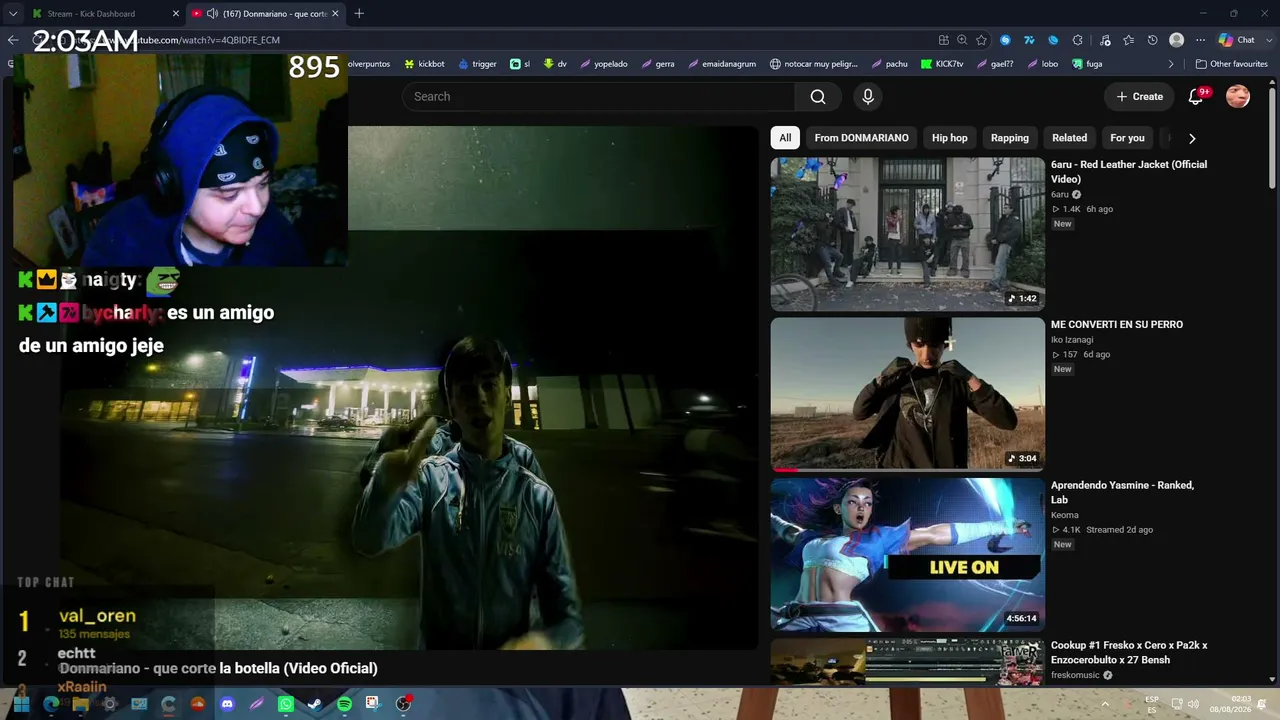
Task: Open YouTube notifications bell
Action: coord(1195,97)
